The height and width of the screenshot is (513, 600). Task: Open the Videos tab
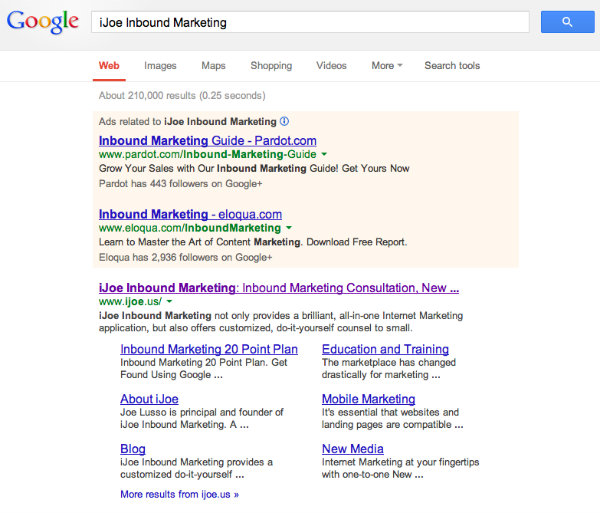[x=331, y=66]
